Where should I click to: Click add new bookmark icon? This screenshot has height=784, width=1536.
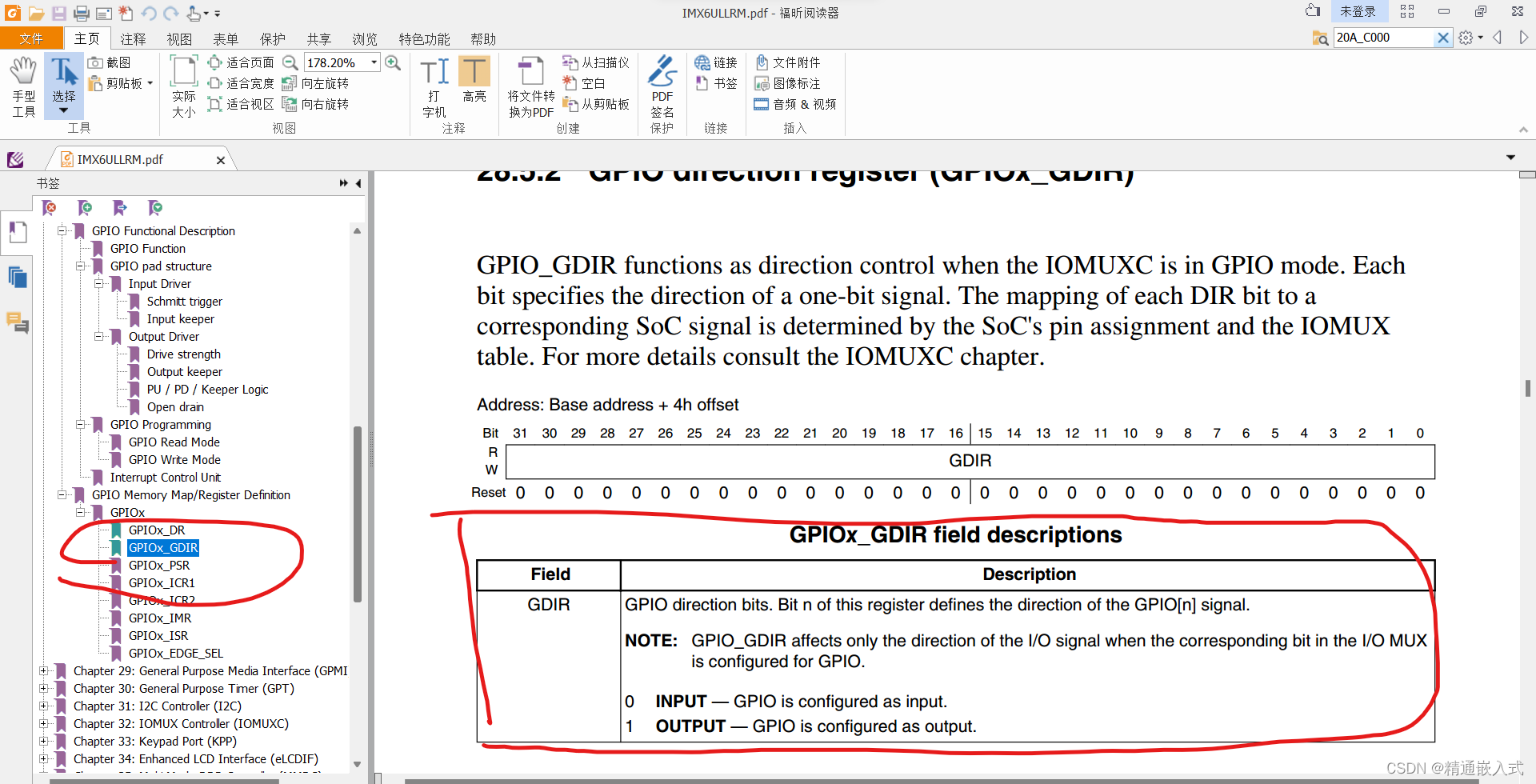click(85, 208)
